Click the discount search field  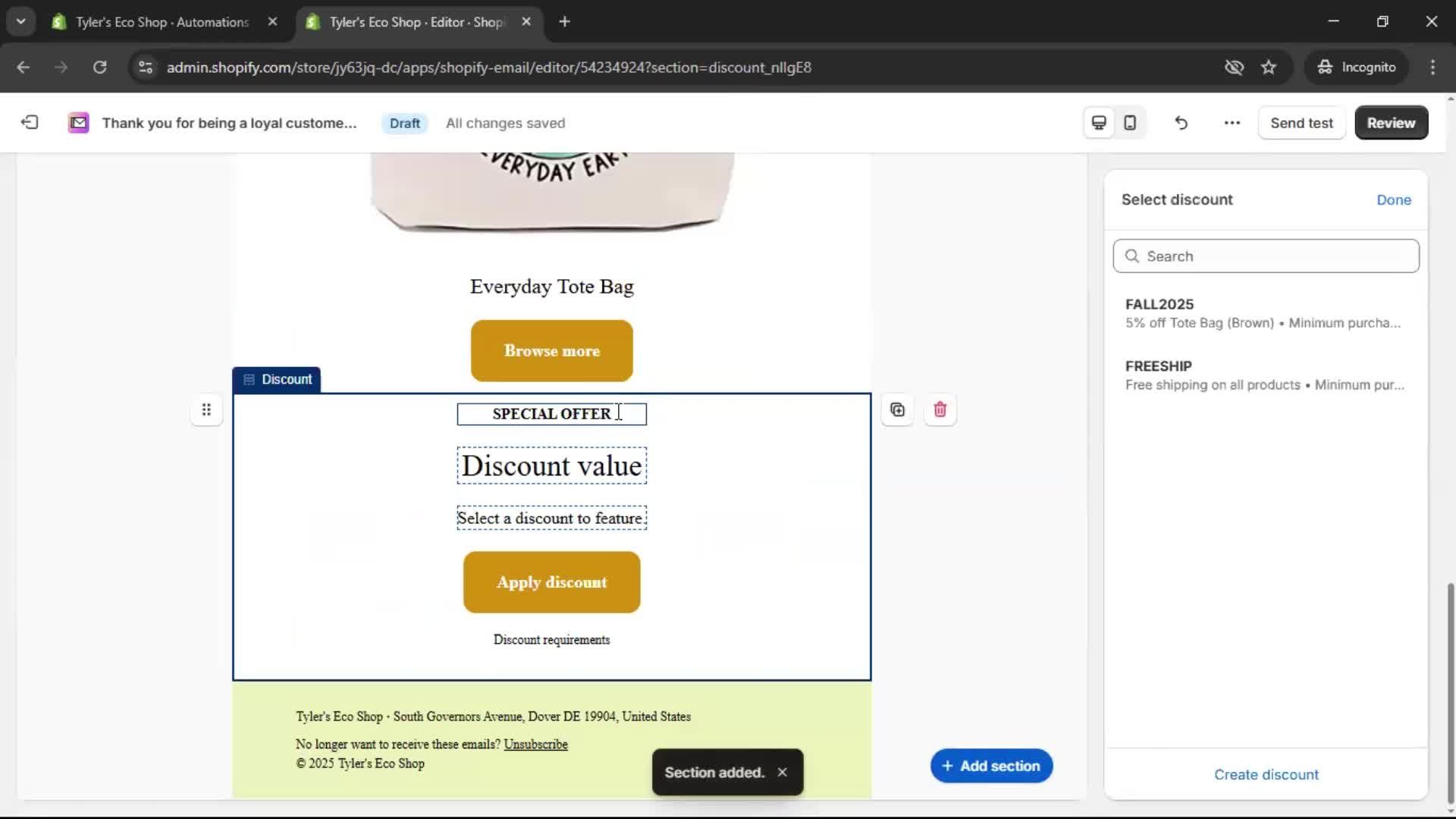(x=1266, y=256)
